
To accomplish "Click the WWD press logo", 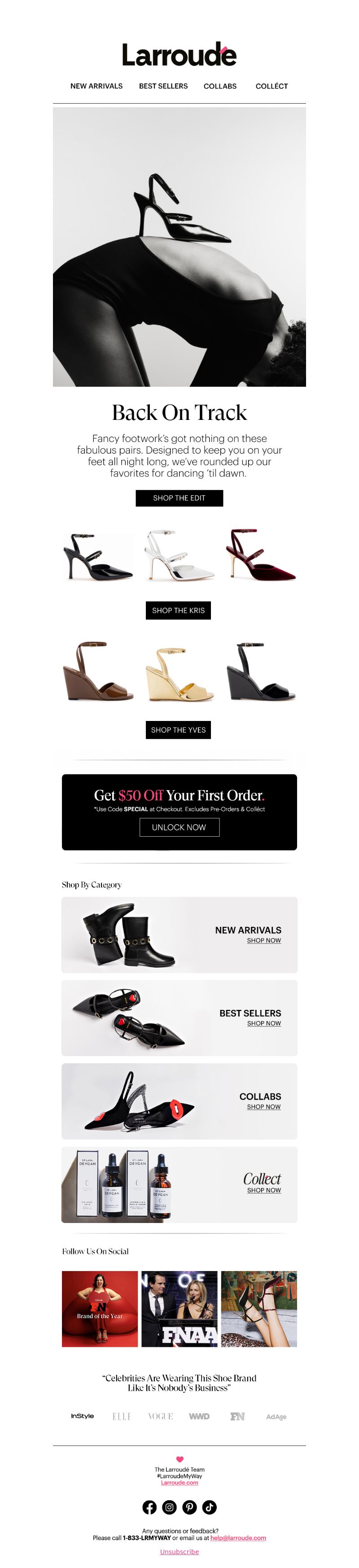I will (199, 1416).
